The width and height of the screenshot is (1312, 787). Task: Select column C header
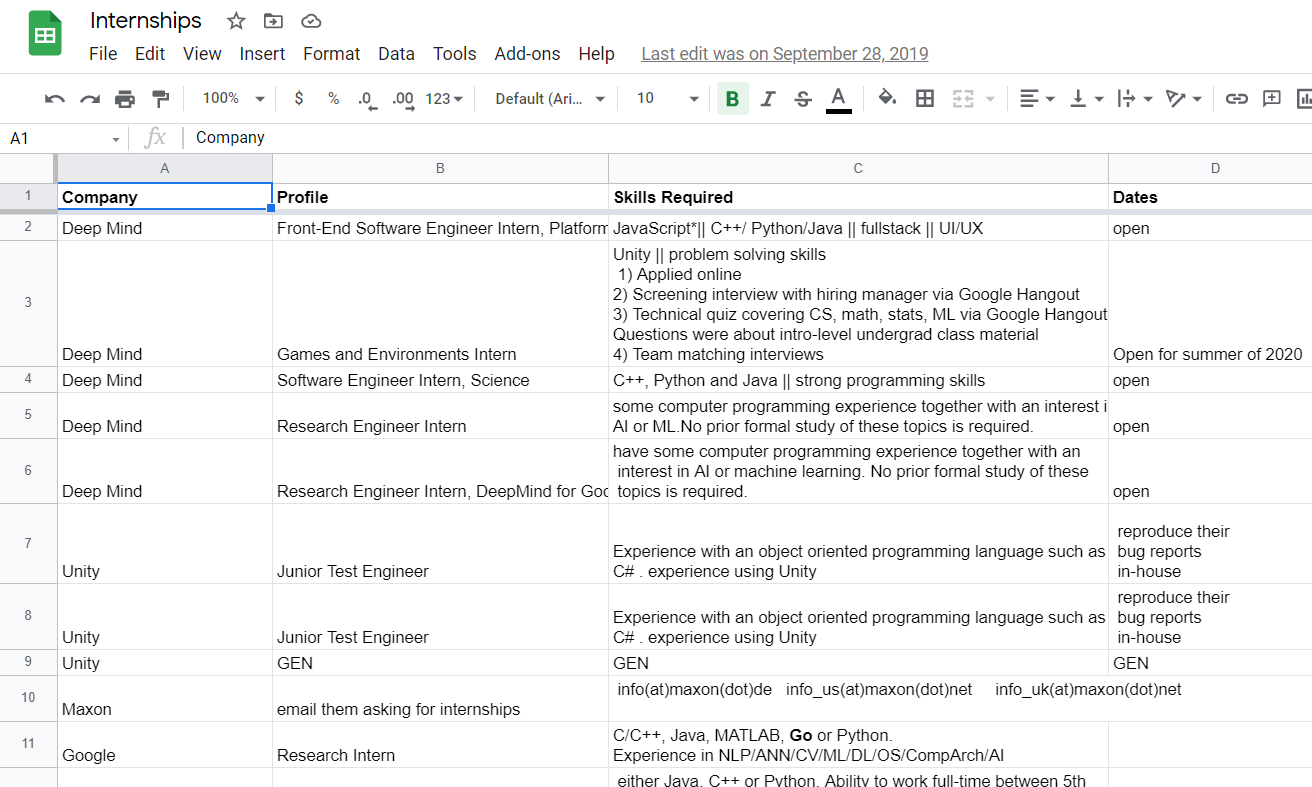coord(858,168)
